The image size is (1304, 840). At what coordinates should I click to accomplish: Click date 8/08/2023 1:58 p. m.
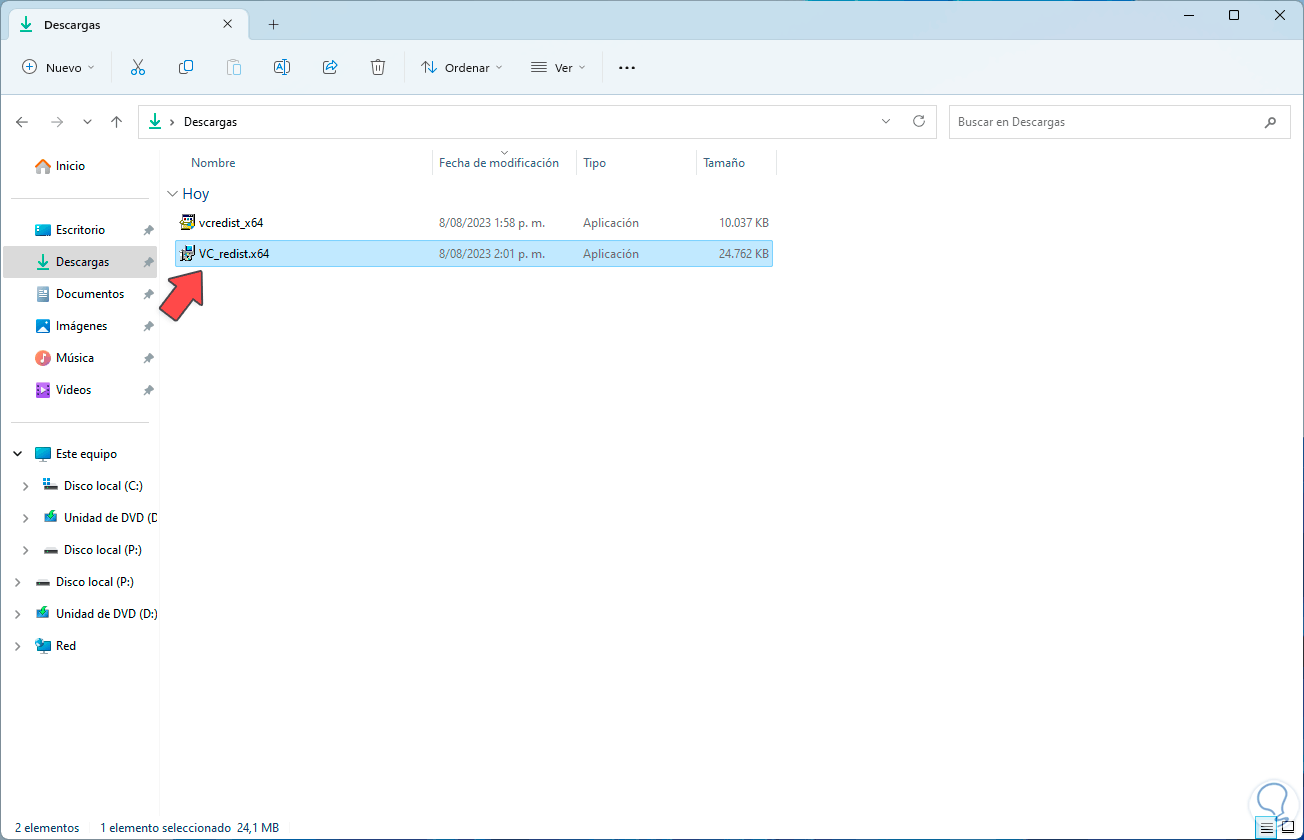pyautogui.click(x=491, y=223)
